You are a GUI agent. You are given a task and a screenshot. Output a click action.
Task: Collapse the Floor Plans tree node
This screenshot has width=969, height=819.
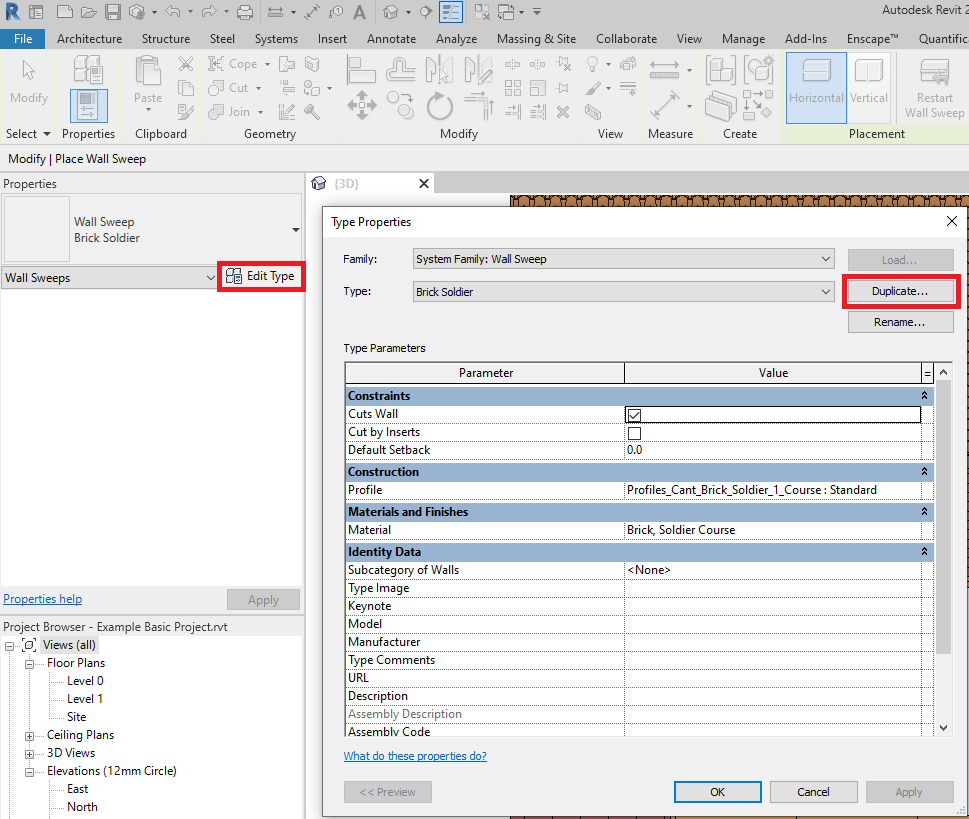click(29, 664)
